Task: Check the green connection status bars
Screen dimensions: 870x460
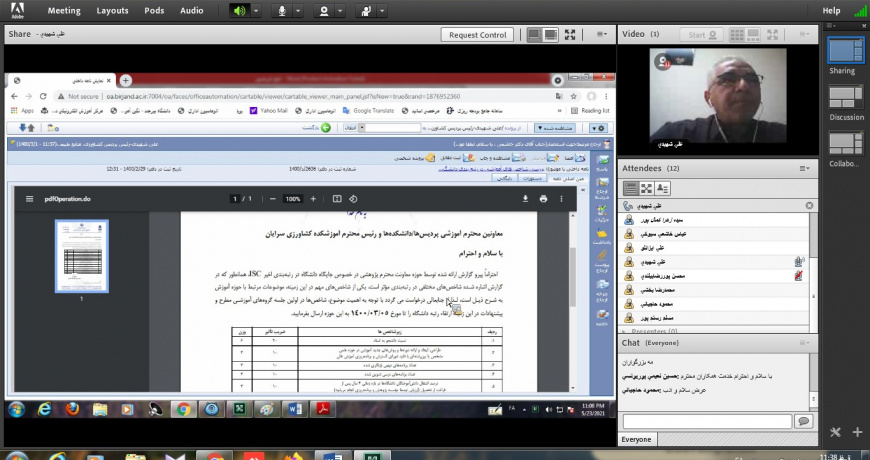Action: point(859,11)
